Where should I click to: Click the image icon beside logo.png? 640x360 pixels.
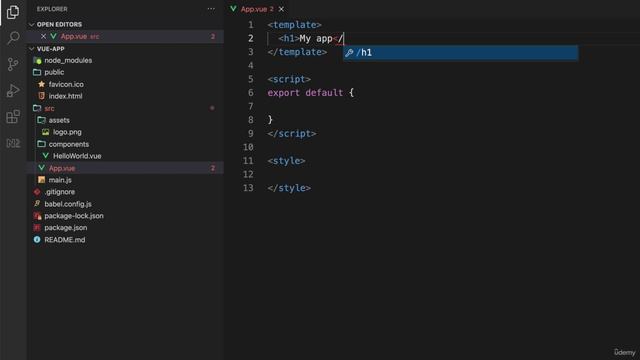coord(45,132)
